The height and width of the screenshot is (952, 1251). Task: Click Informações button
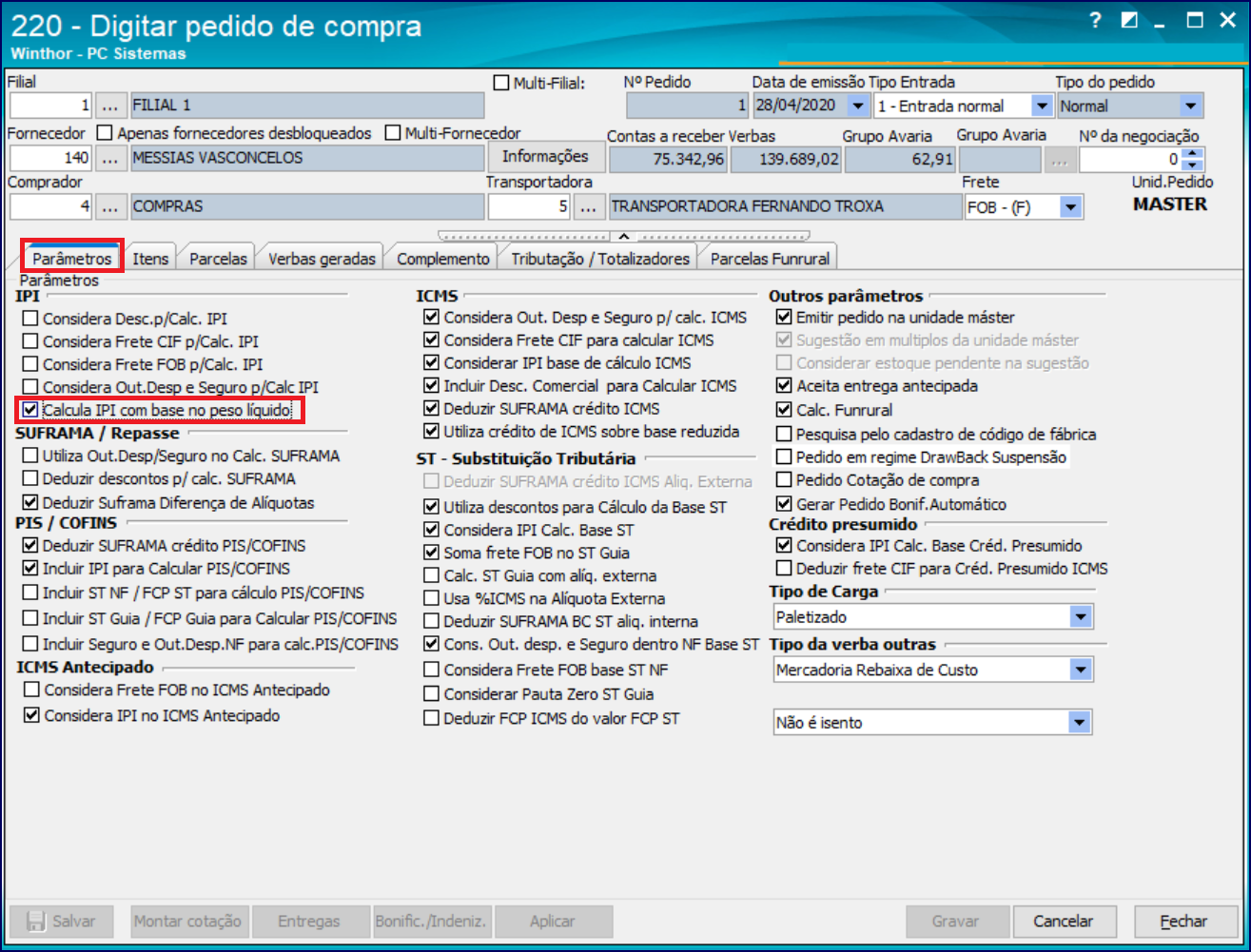pos(545,157)
